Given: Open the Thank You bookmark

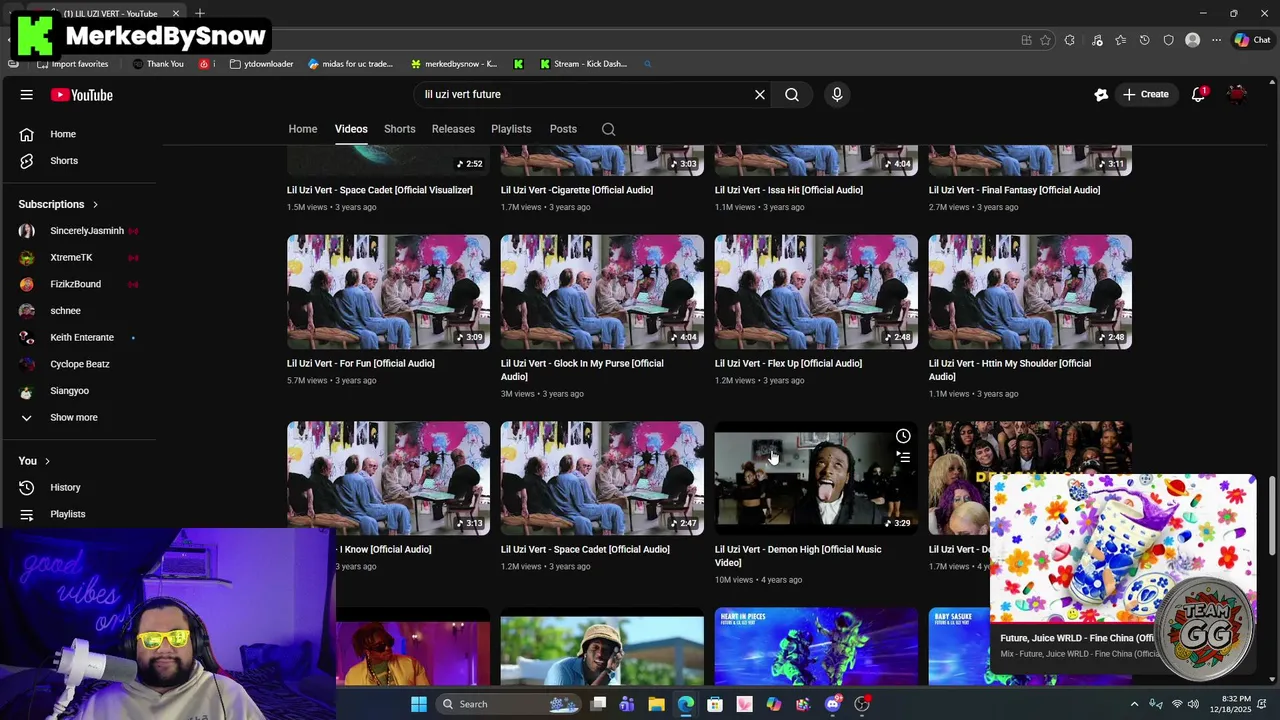Looking at the screenshot, I should [x=158, y=64].
